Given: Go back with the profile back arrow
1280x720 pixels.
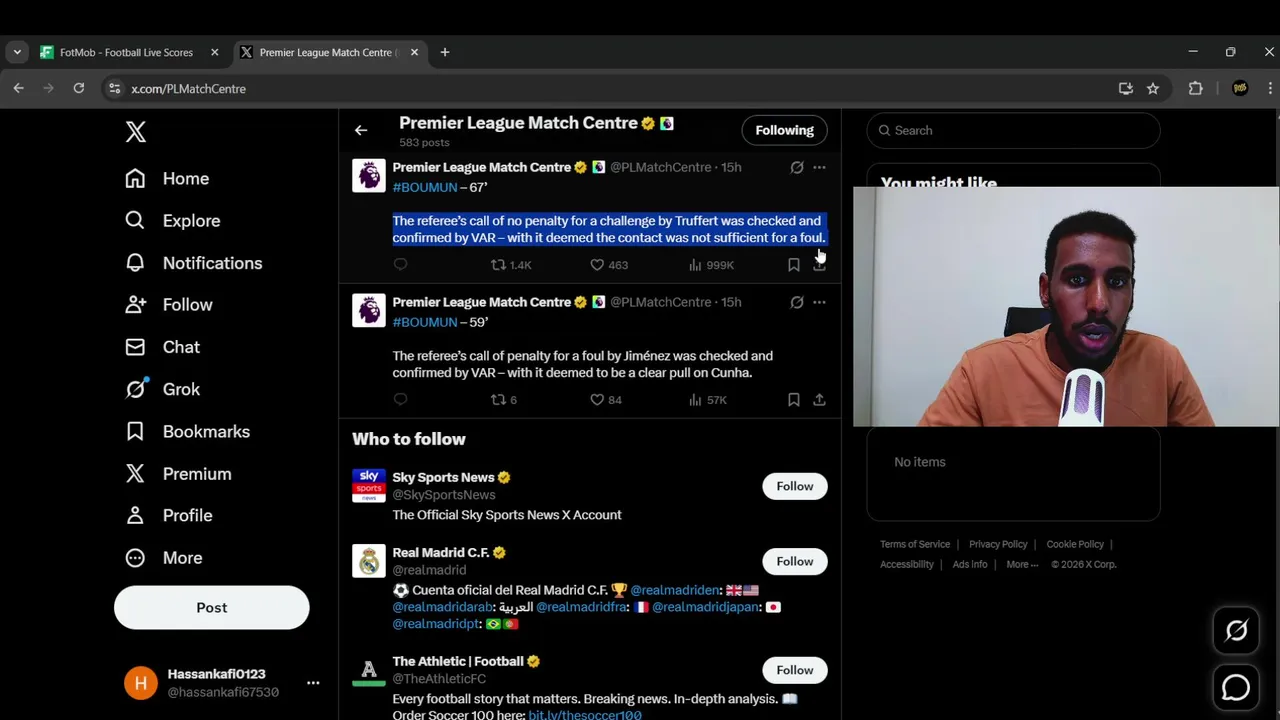Looking at the screenshot, I should pos(361,130).
